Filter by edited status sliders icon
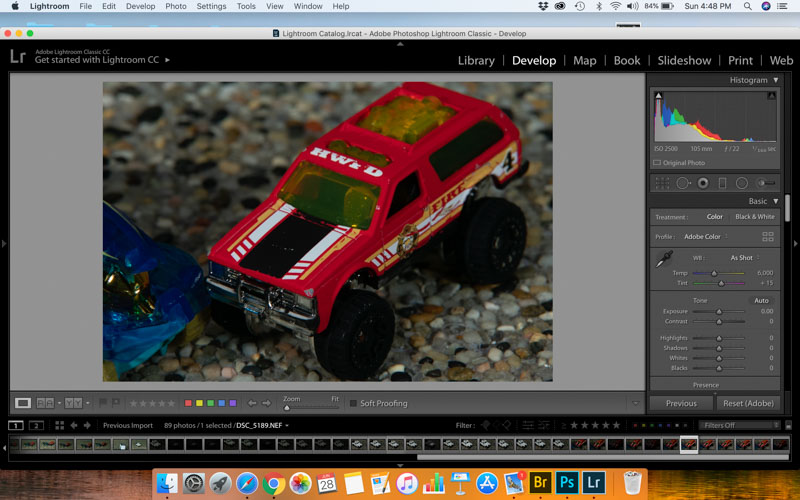 tap(528, 425)
